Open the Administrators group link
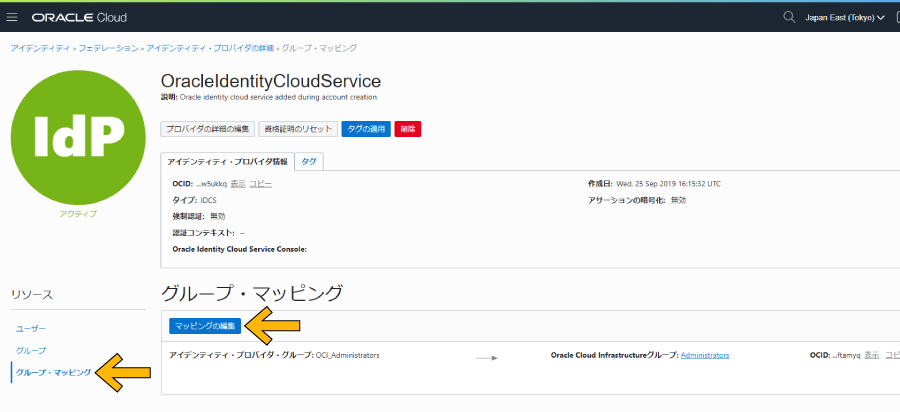900x412 pixels. pyautogui.click(x=705, y=355)
